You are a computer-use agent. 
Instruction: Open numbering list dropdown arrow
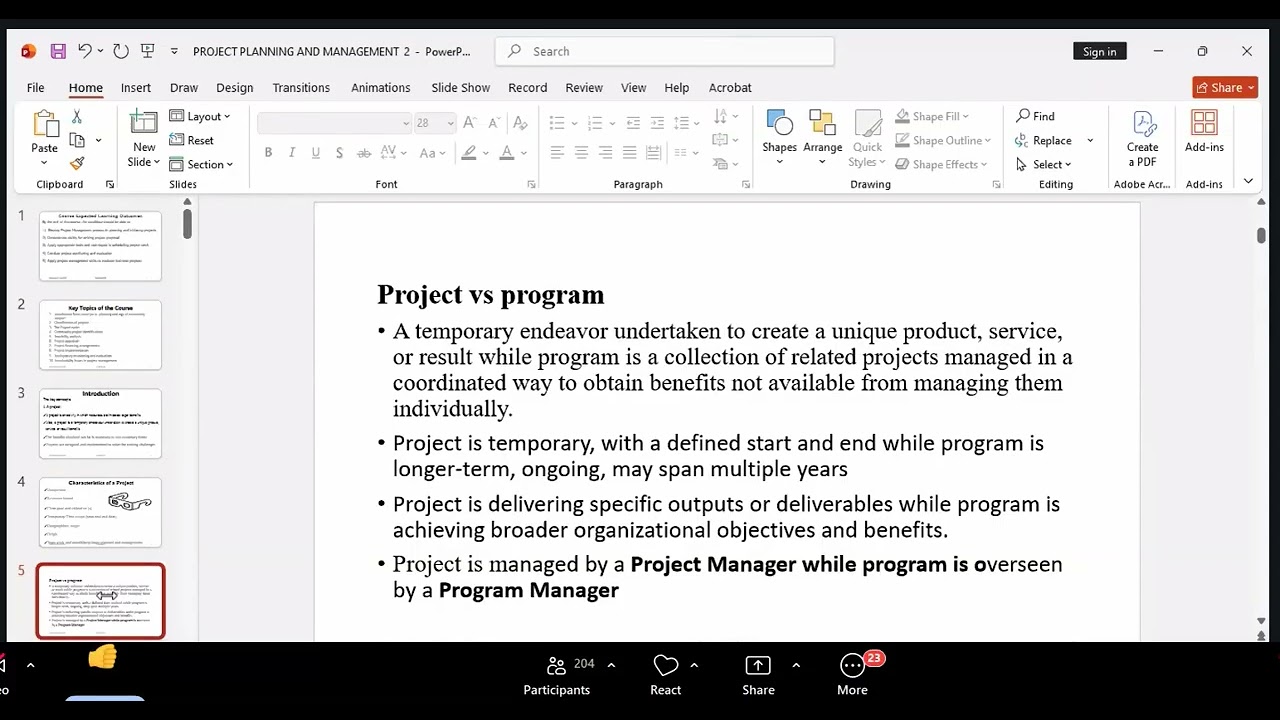coord(611,123)
